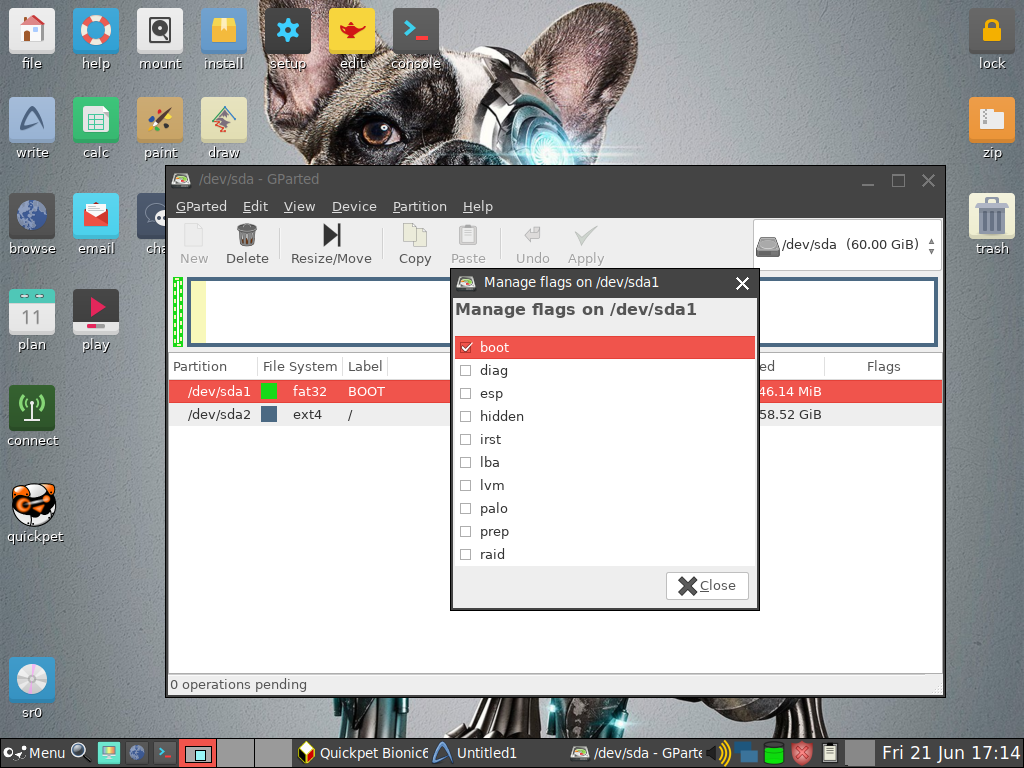Open the trash icon

(x=990, y=218)
